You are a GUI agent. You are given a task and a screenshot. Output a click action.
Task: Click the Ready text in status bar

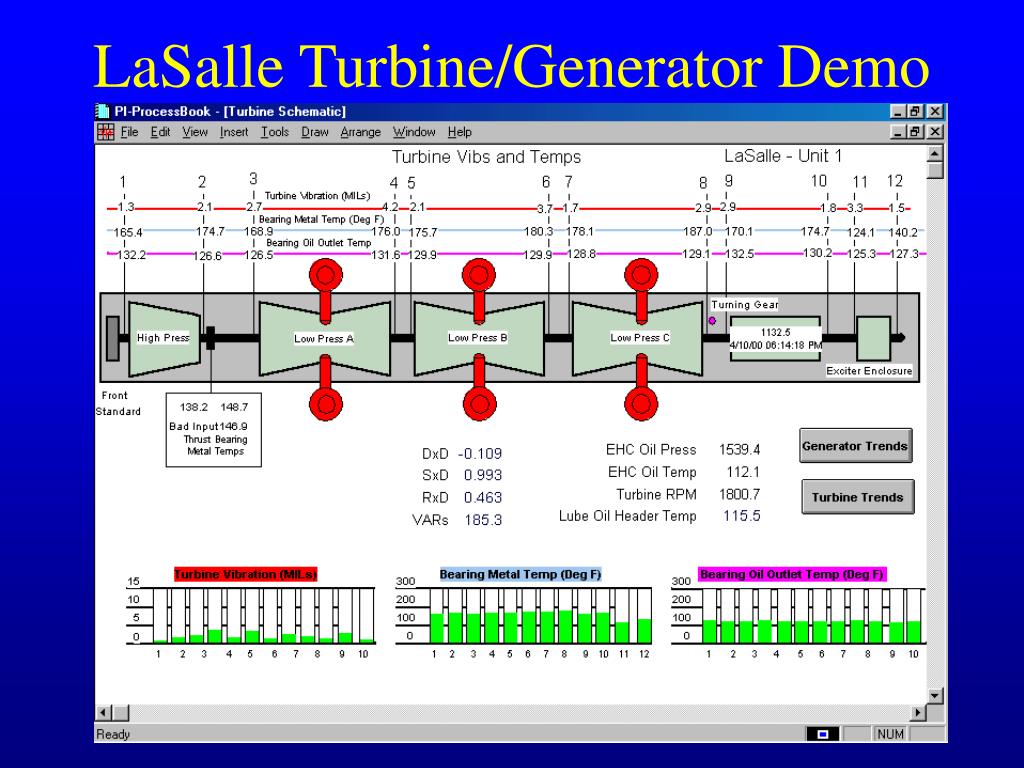pos(113,735)
